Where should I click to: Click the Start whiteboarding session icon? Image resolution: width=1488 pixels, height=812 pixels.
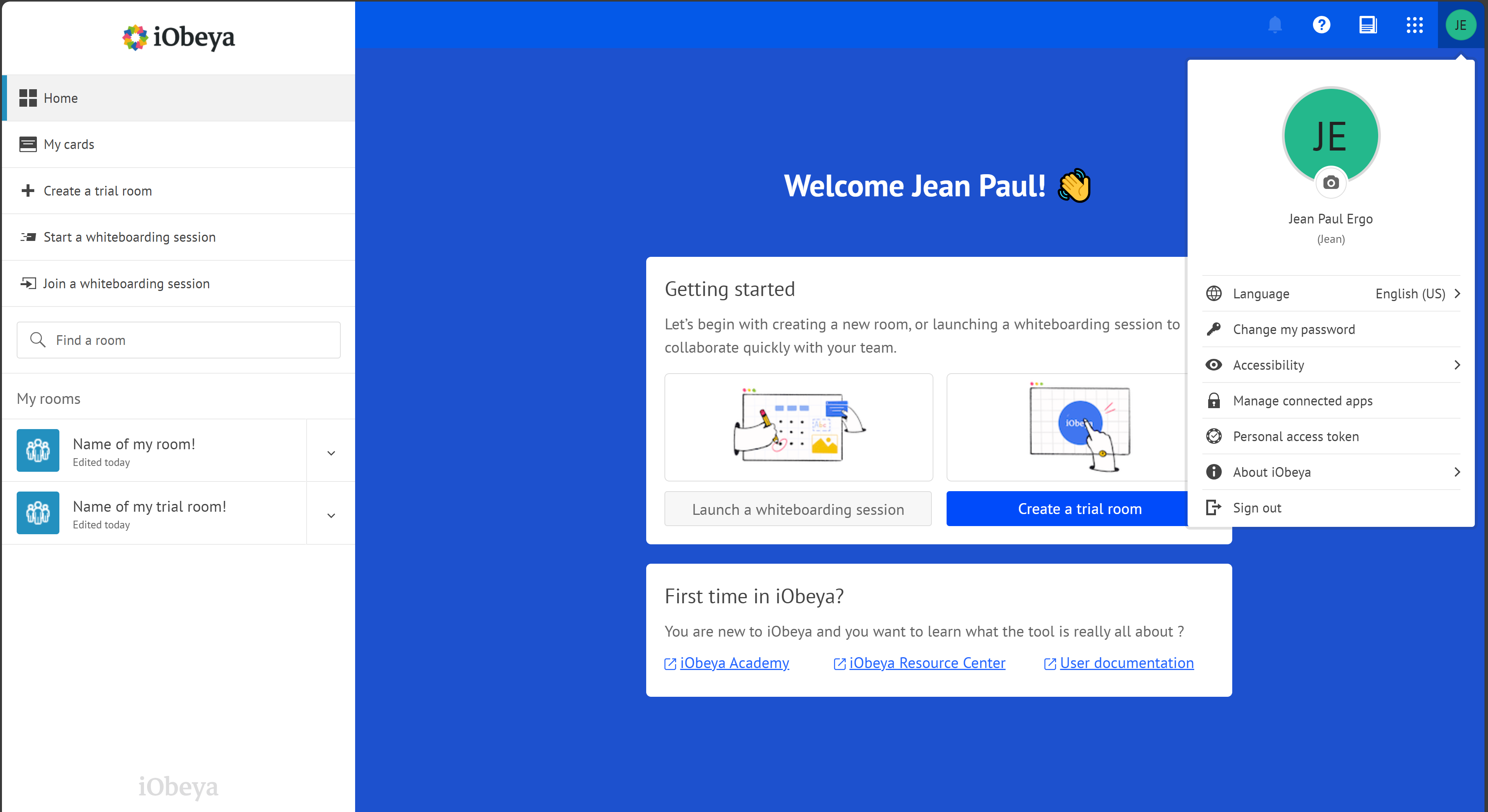[x=28, y=237]
